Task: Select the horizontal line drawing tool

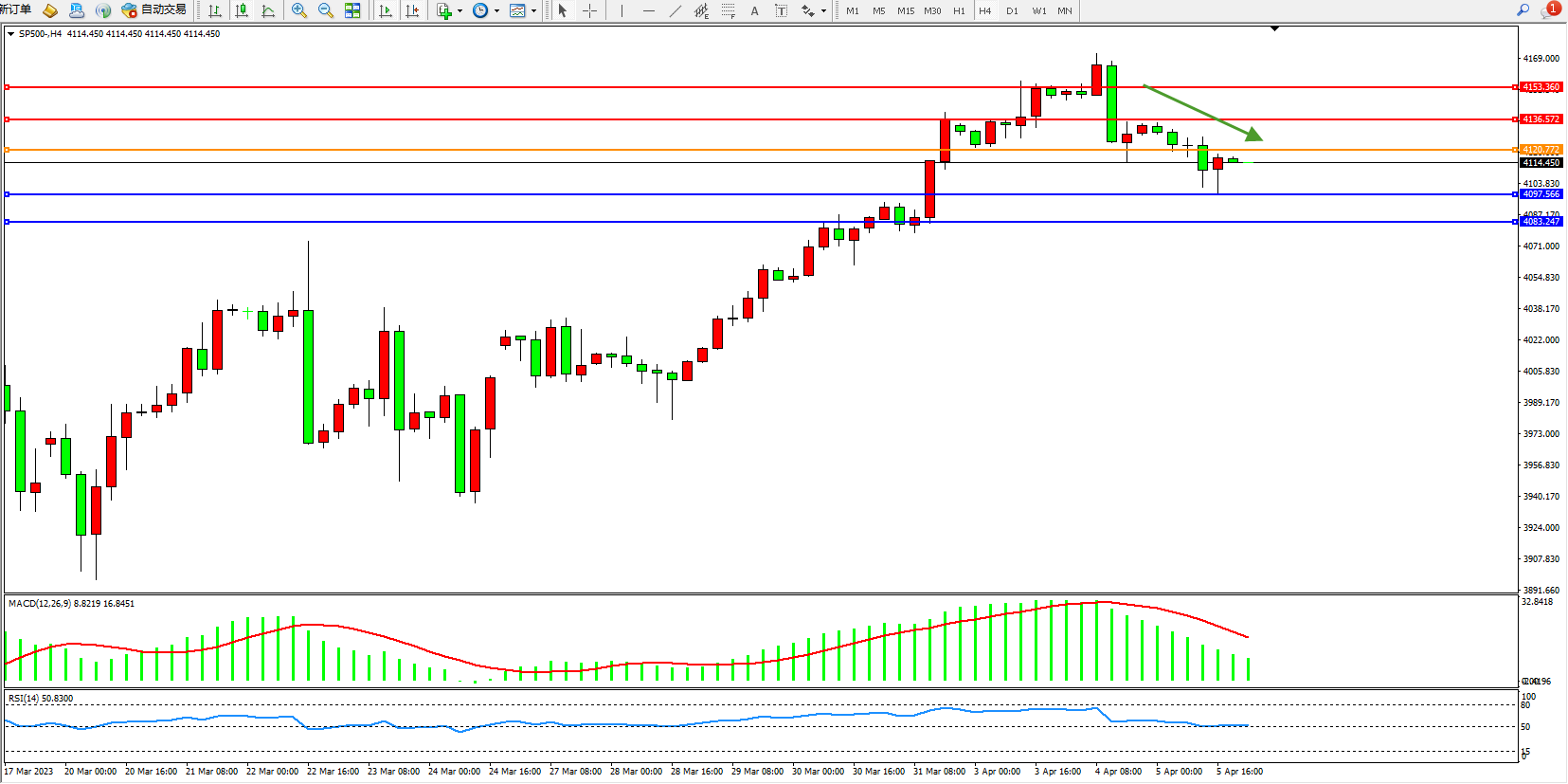Action: point(649,10)
